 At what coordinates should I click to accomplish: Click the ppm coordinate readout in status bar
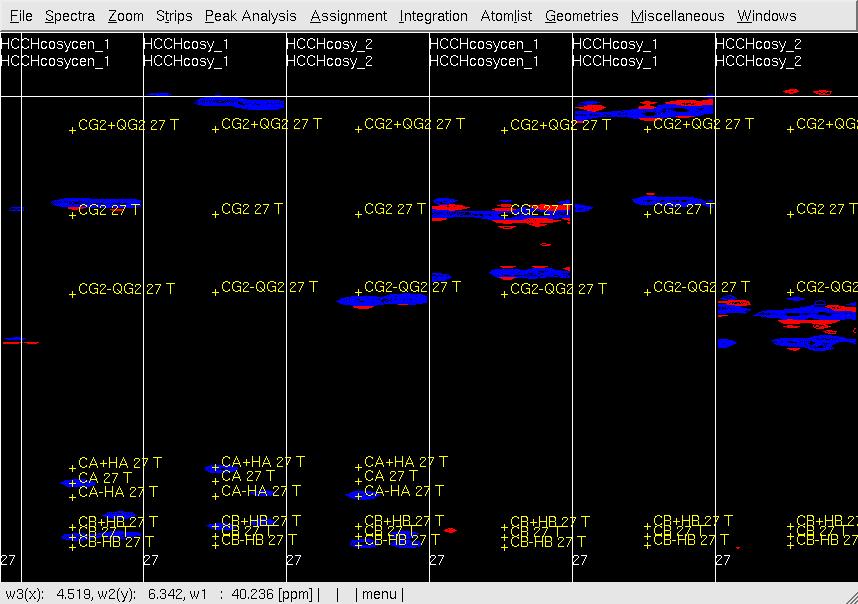(160, 594)
